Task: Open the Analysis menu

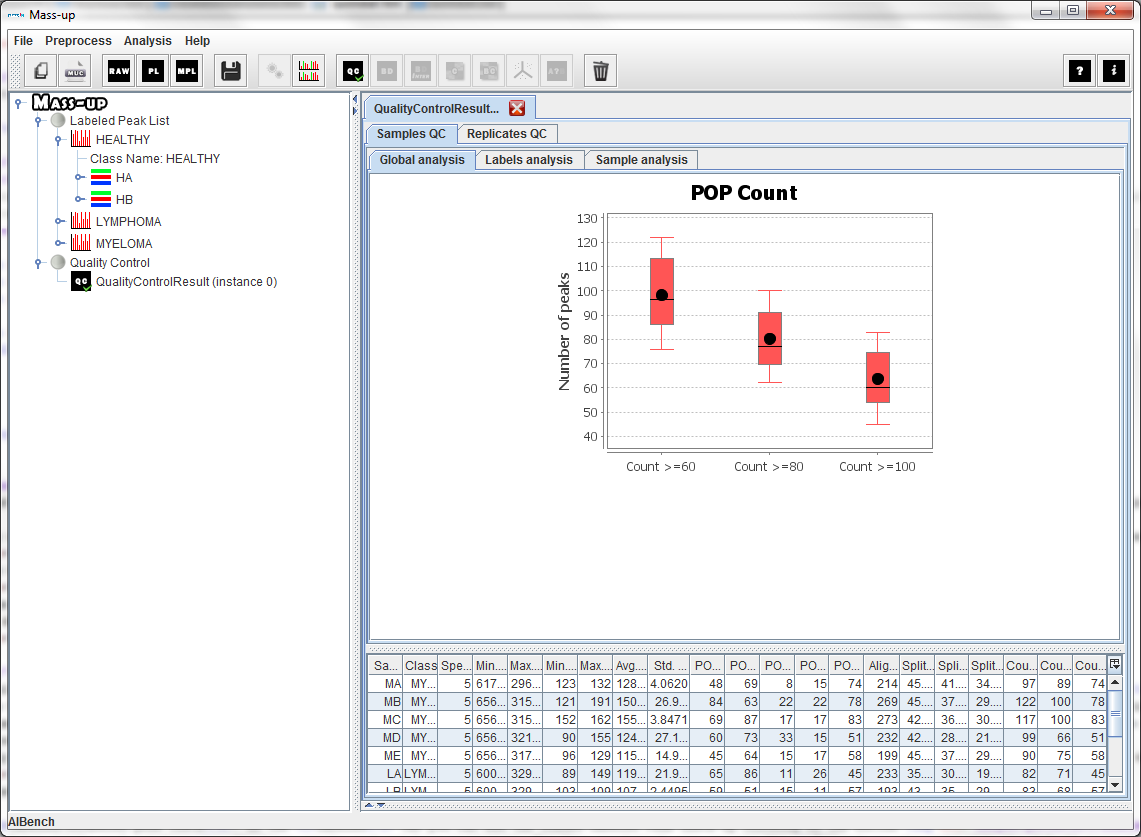Action: coord(147,41)
